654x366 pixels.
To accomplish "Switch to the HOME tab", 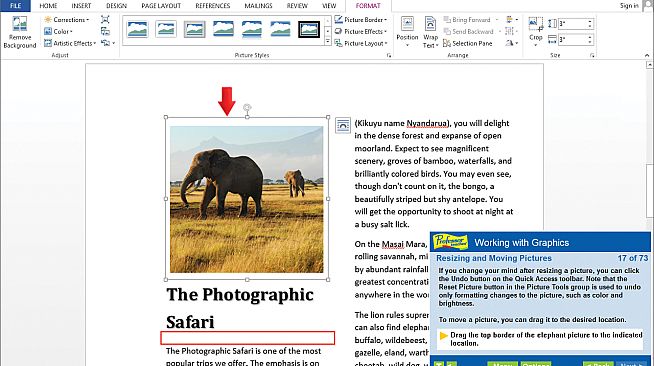I will click(48, 6).
